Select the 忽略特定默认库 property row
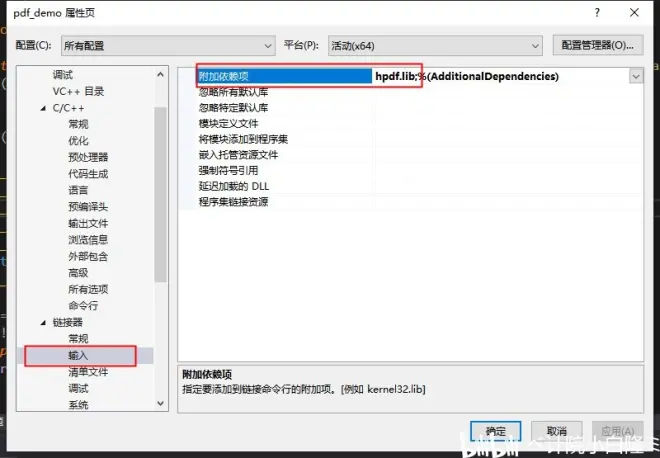Screen dimensions: 660x458 [x=410, y=108]
